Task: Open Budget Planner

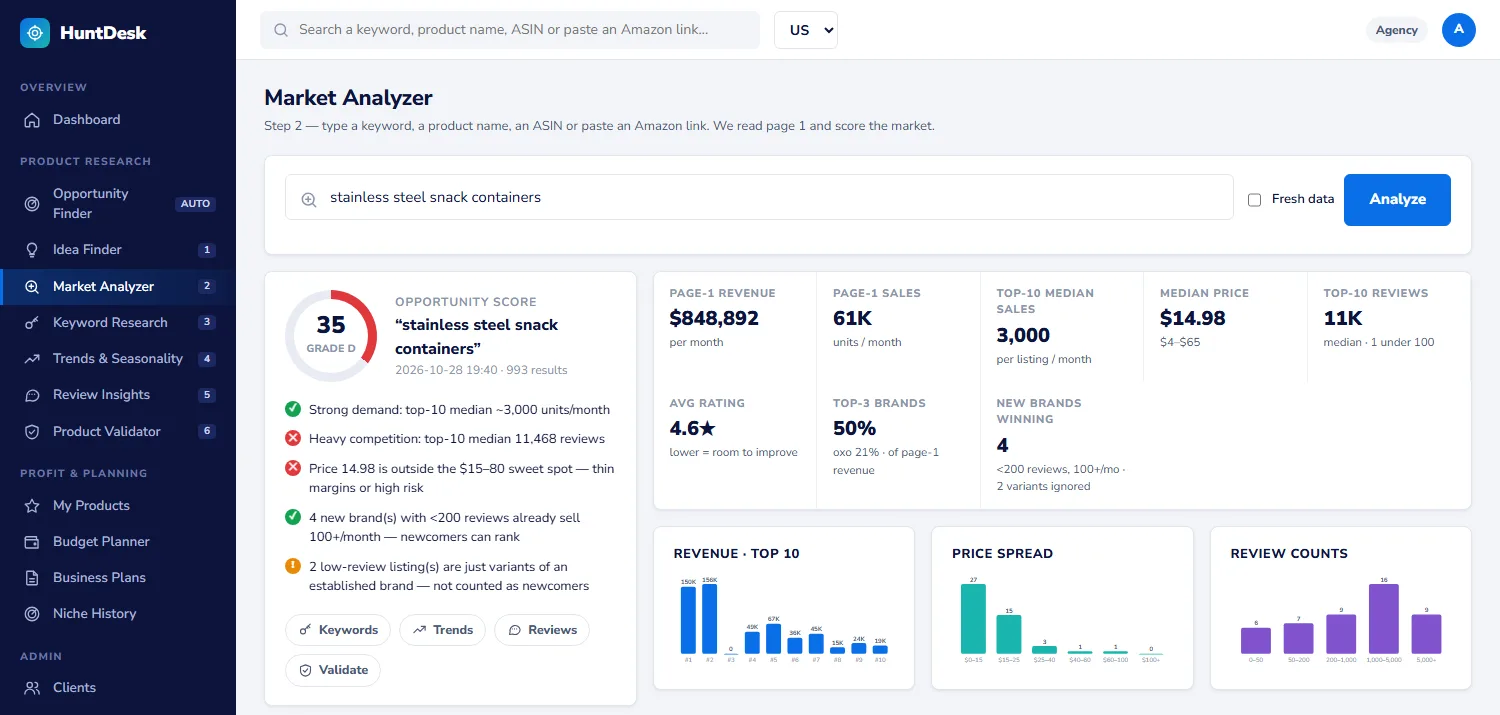Action: pyautogui.click(x=118, y=542)
